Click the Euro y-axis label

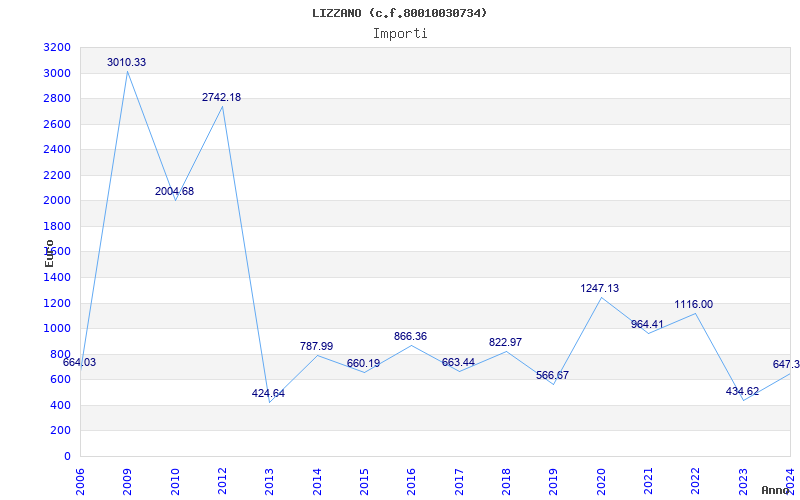[x=49, y=253]
